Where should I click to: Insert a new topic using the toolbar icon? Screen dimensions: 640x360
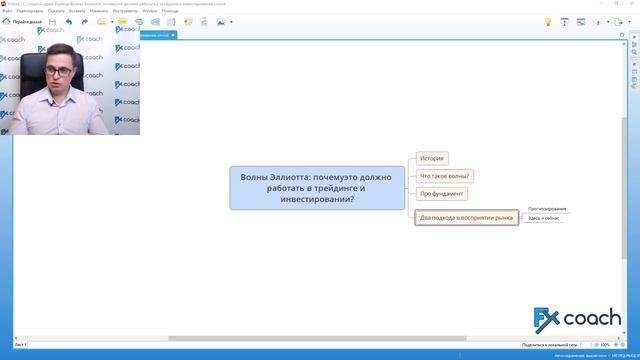coord(102,22)
